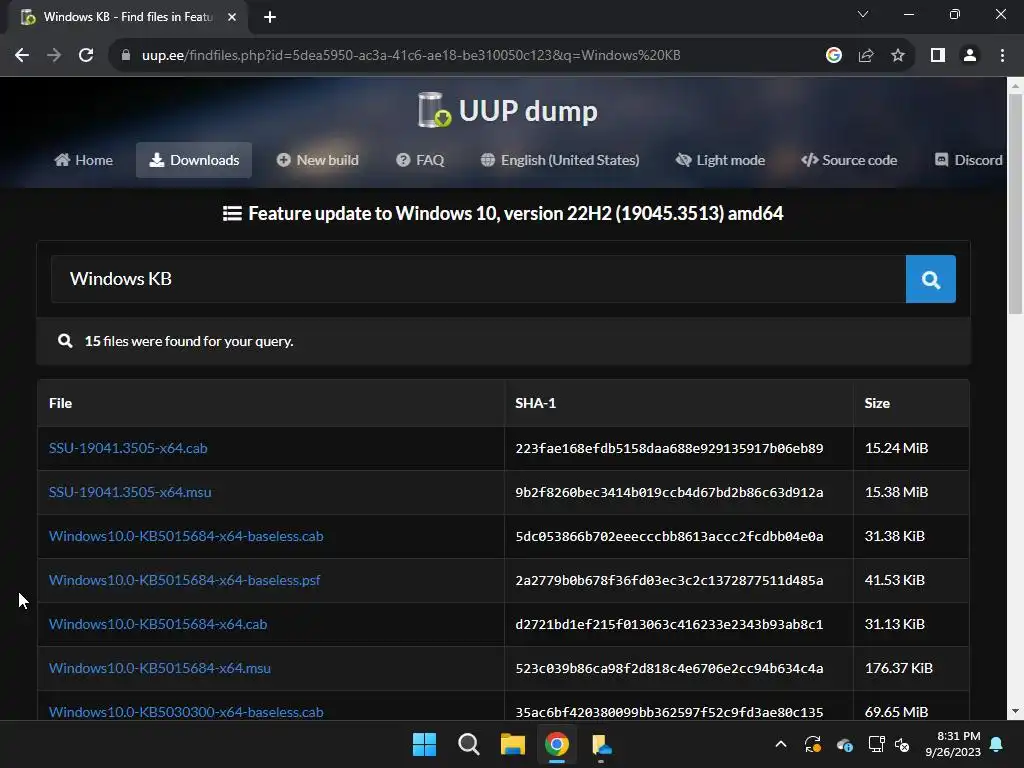1024x768 pixels.
Task: Click the File column header
Action: pos(61,403)
